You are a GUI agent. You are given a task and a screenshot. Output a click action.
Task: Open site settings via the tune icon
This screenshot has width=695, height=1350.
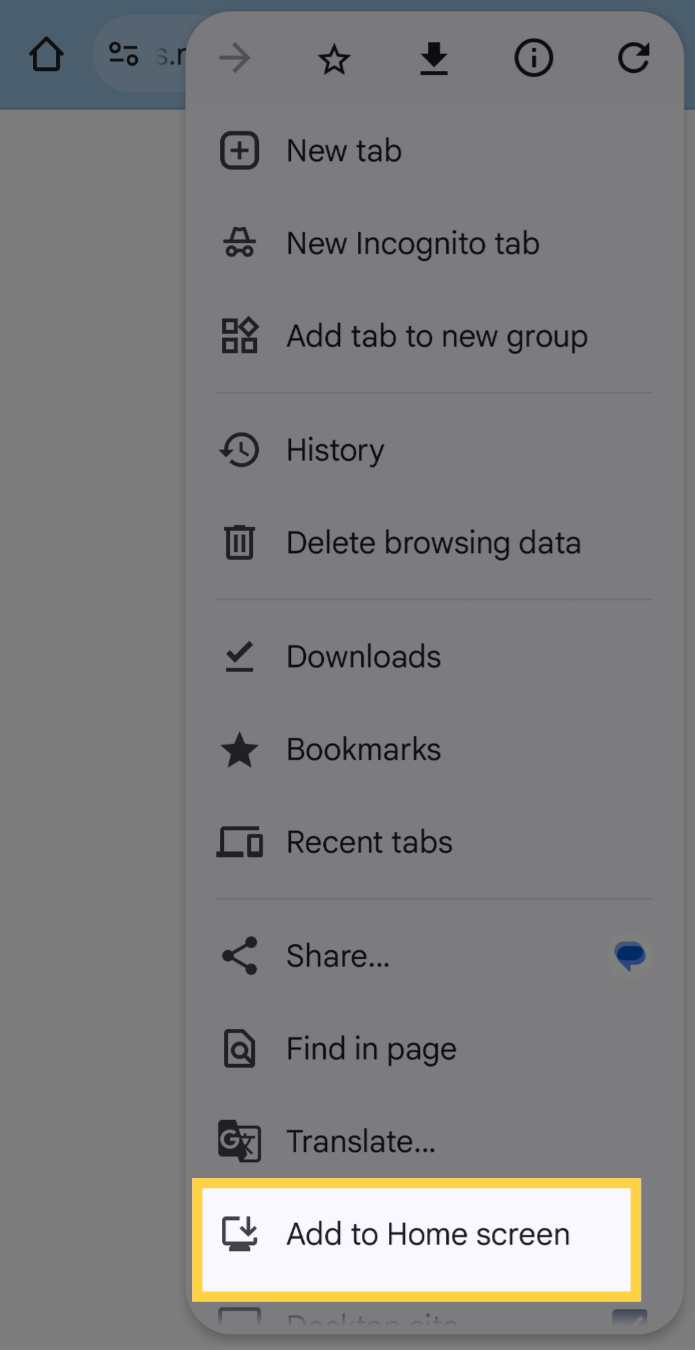(x=124, y=54)
